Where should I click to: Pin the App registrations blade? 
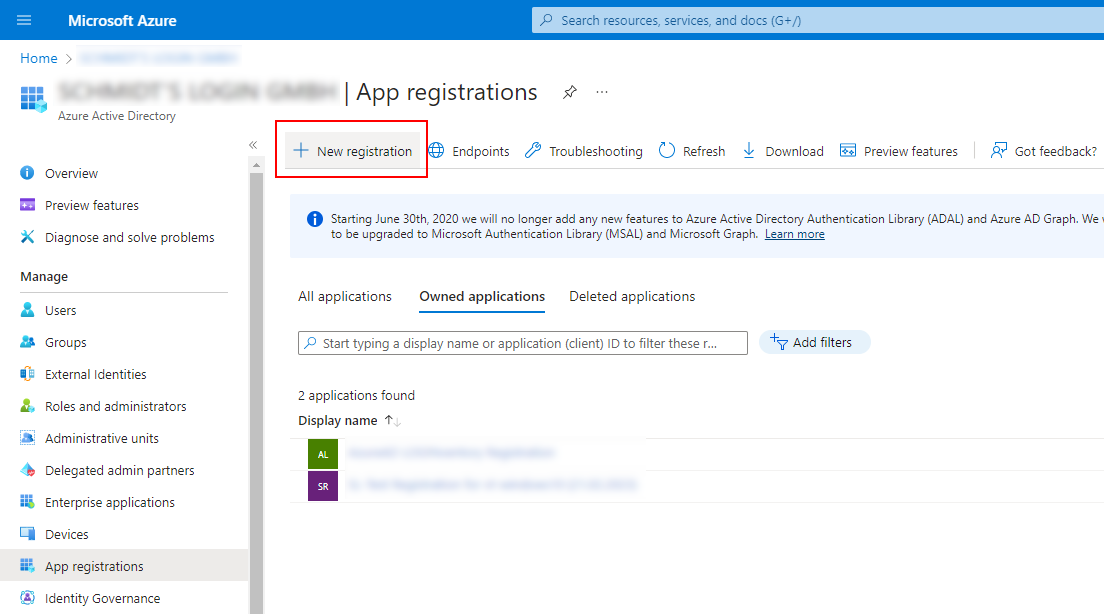click(x=570, y=92)
